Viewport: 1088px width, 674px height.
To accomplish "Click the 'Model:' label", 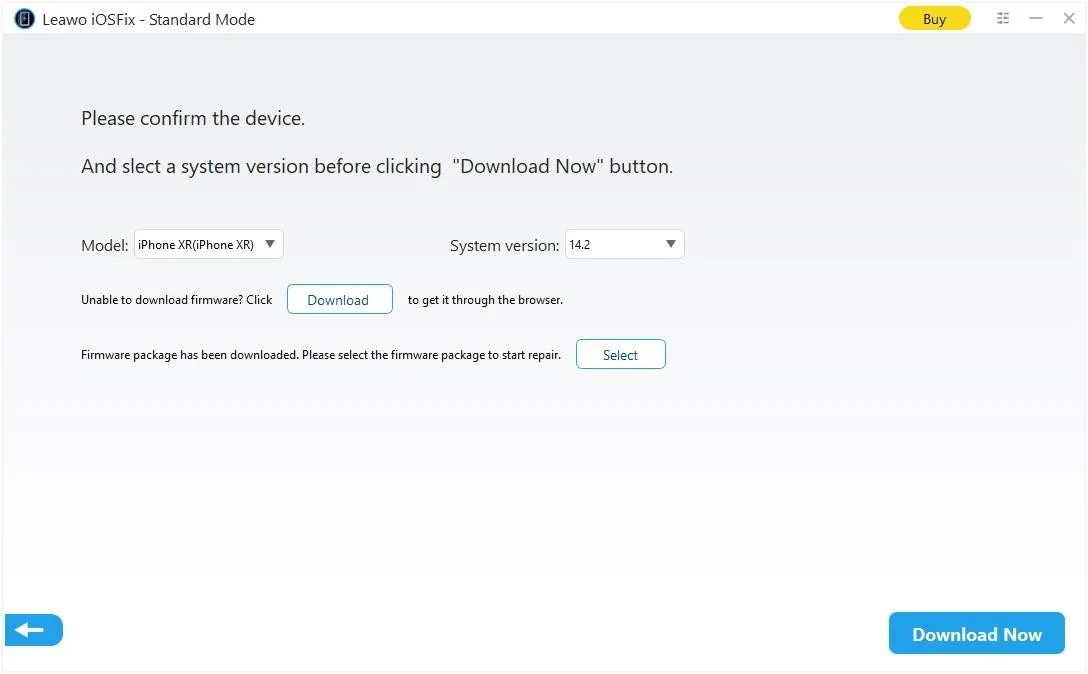I will click(x=105, y=246).
